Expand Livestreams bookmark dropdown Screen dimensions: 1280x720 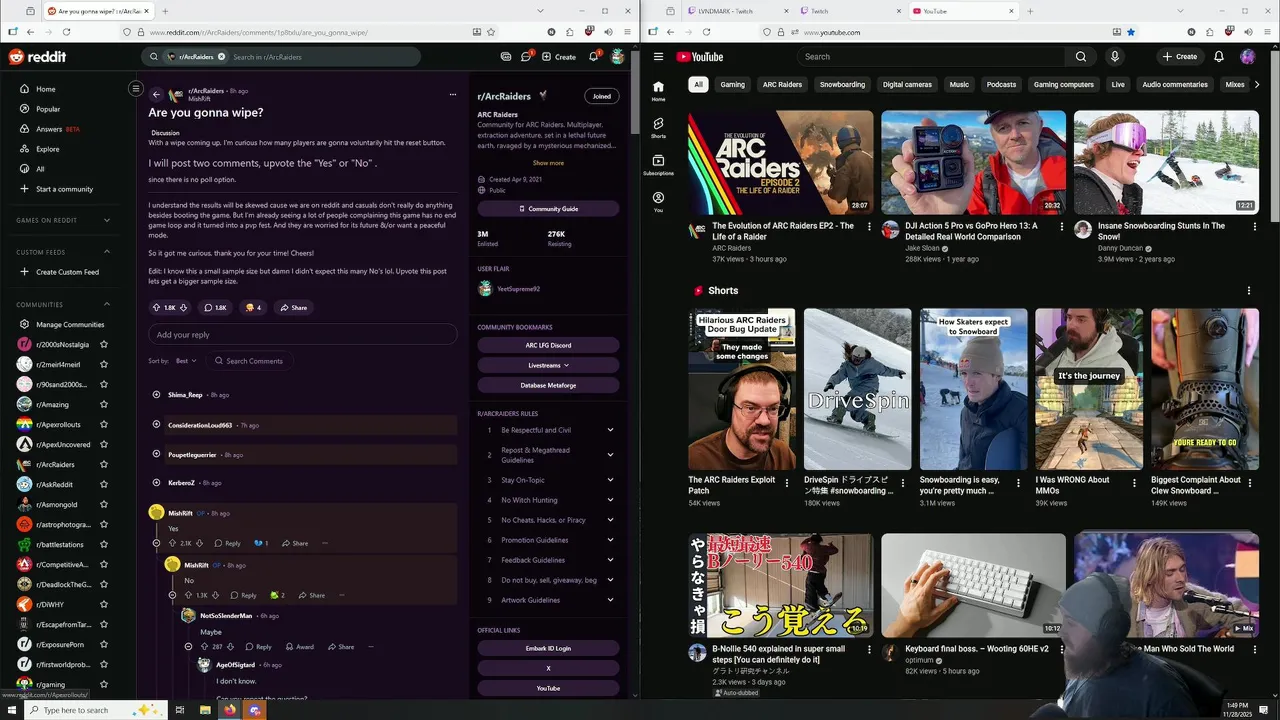[x=548, y=365]
